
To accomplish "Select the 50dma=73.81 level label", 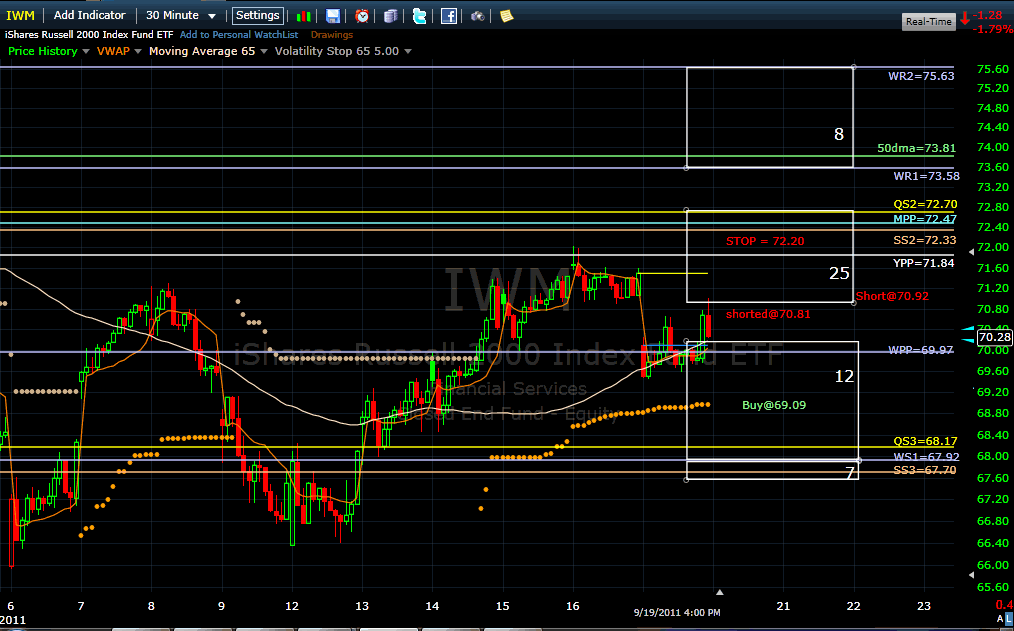I will tap(916, 148).
